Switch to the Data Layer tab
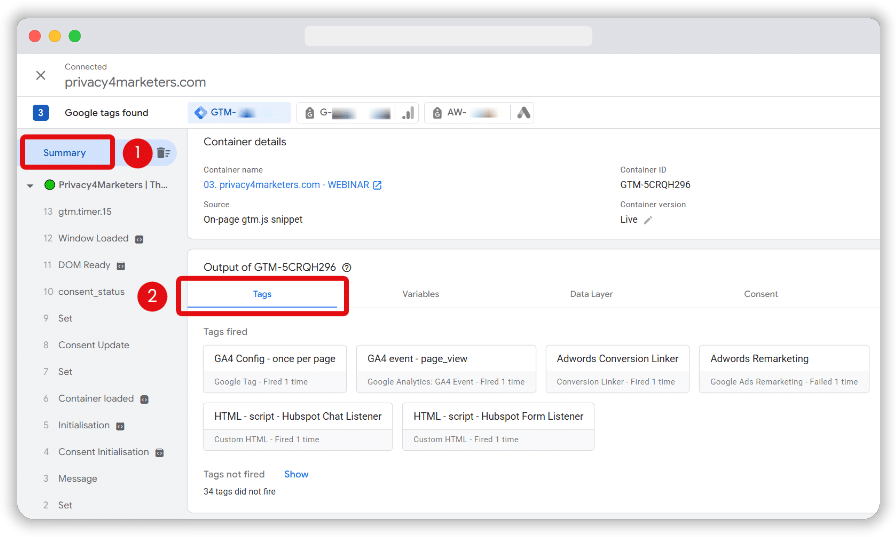 tap(591, 294)
